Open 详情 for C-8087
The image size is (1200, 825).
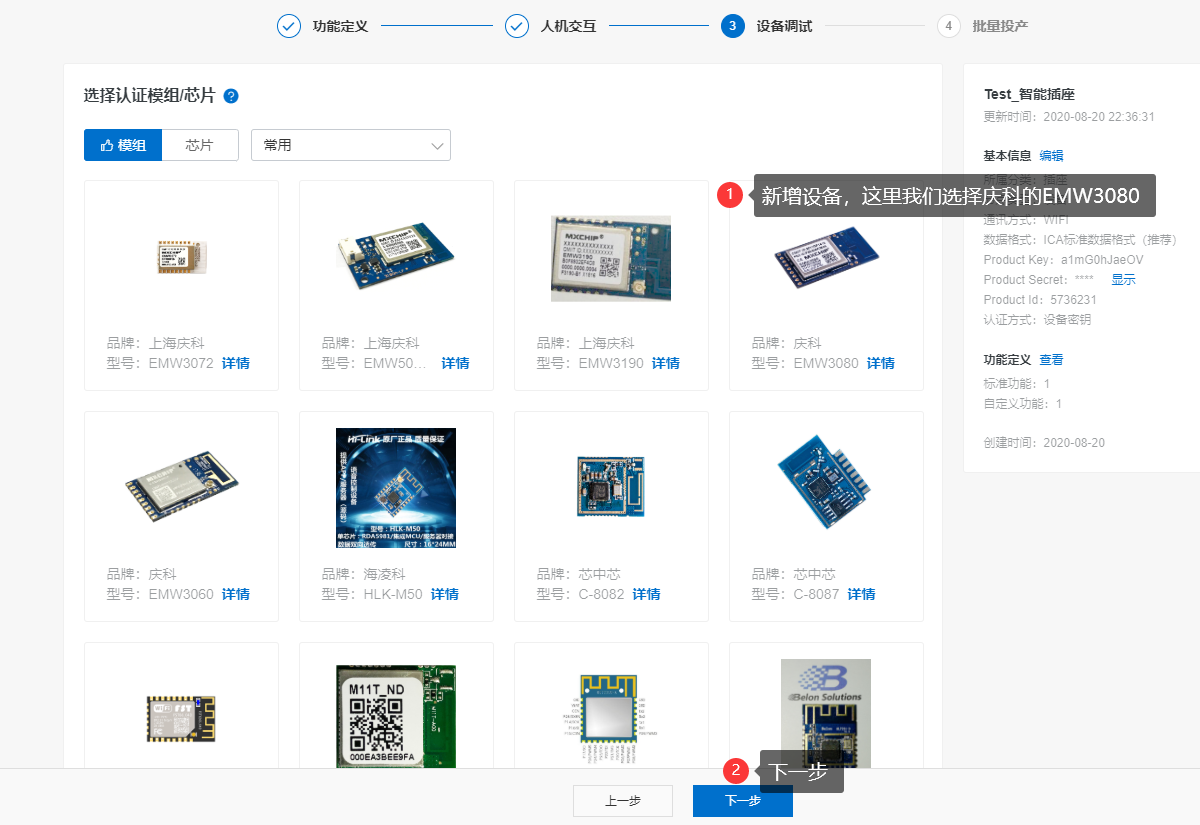(862, 594)
